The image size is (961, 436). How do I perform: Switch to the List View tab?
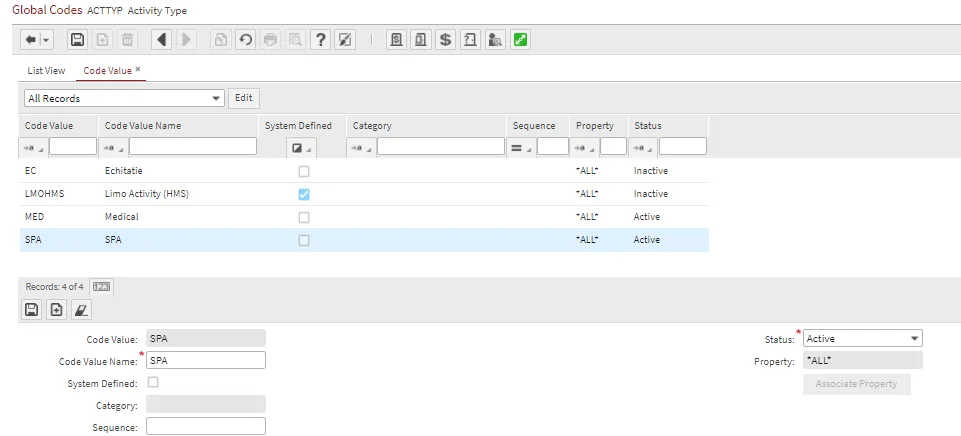click(x=46, y=71)
